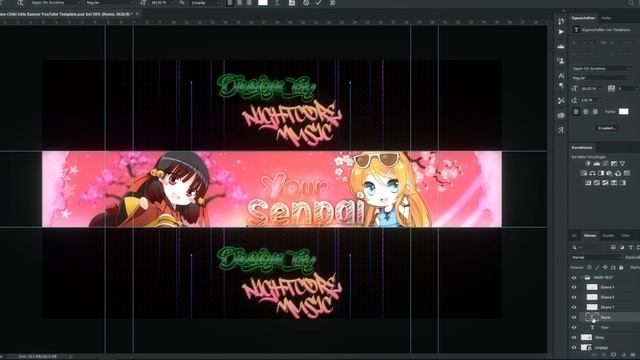Hide the Ebene 7 layer
640x360 pixels.
(573, 307)
